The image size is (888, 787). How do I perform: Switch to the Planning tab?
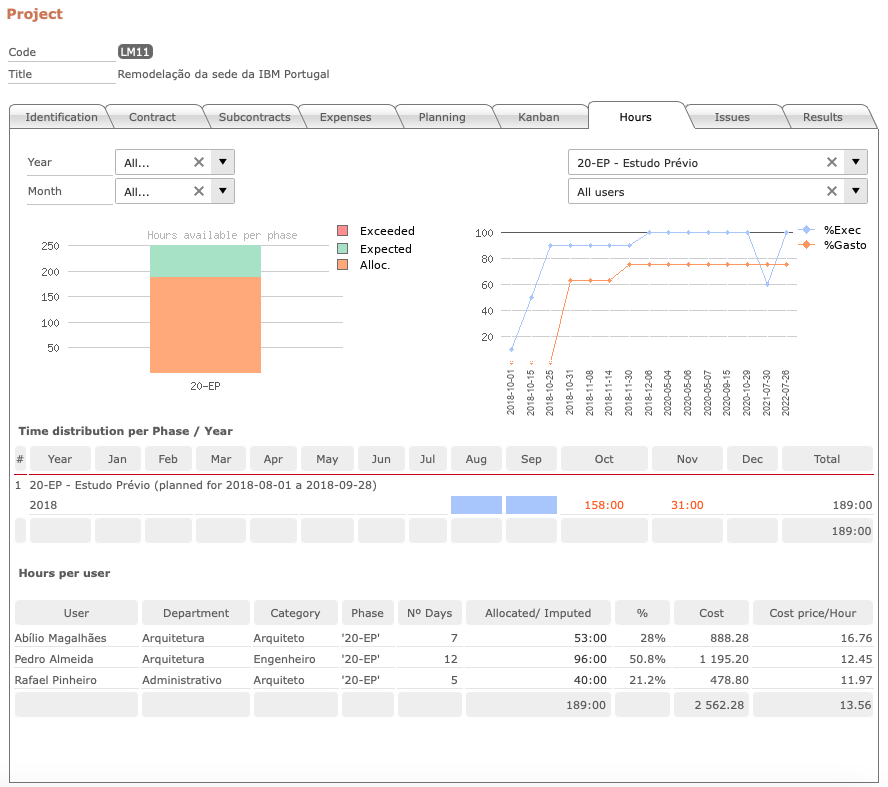(x=442, y=117)
